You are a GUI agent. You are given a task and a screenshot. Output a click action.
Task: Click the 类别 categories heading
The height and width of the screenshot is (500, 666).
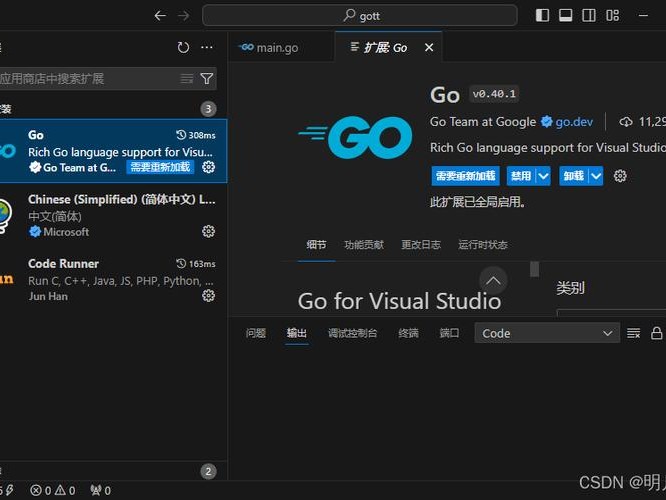(x=570, y=288)
